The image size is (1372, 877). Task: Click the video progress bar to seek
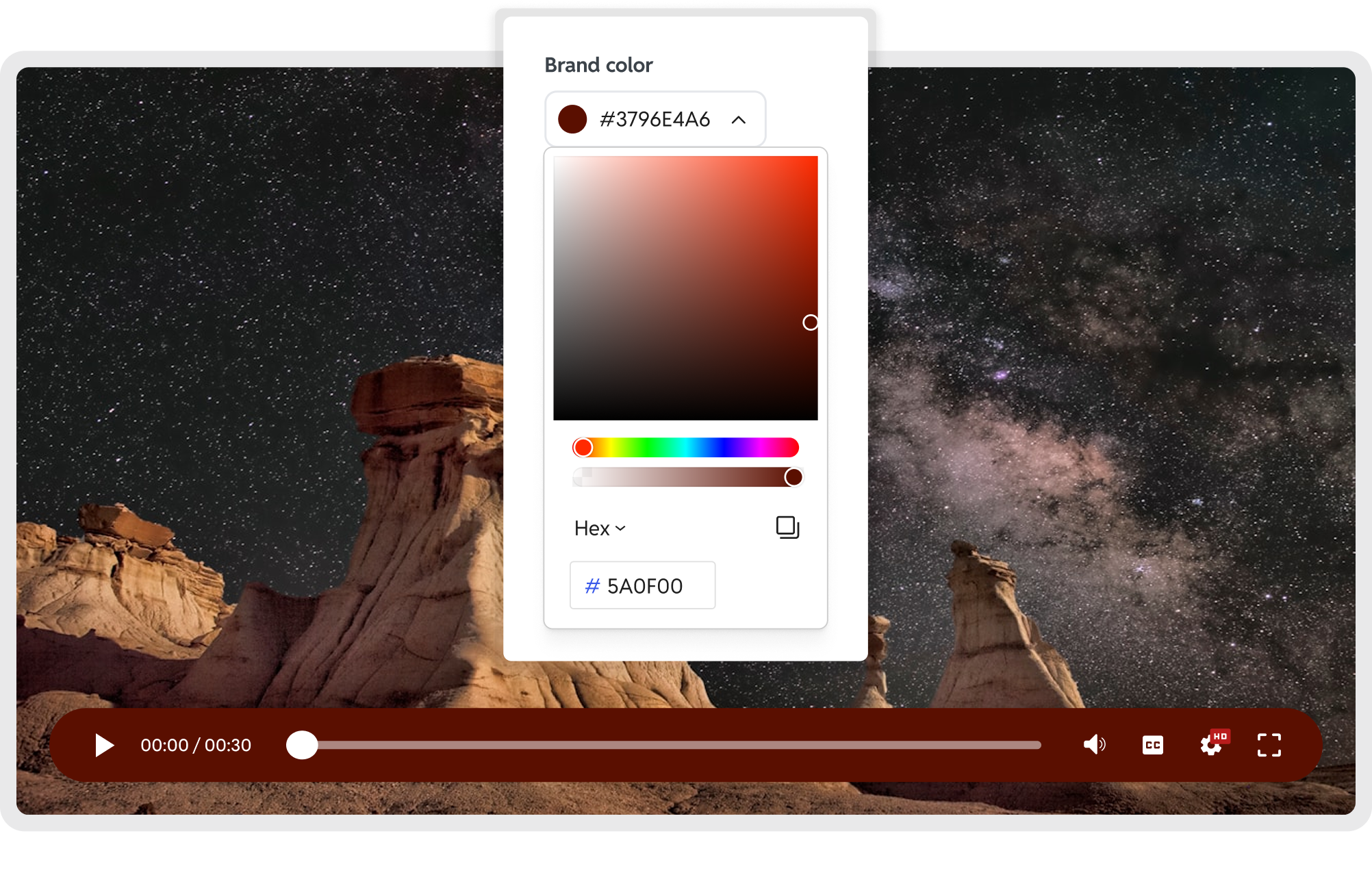tap(671, 745)
